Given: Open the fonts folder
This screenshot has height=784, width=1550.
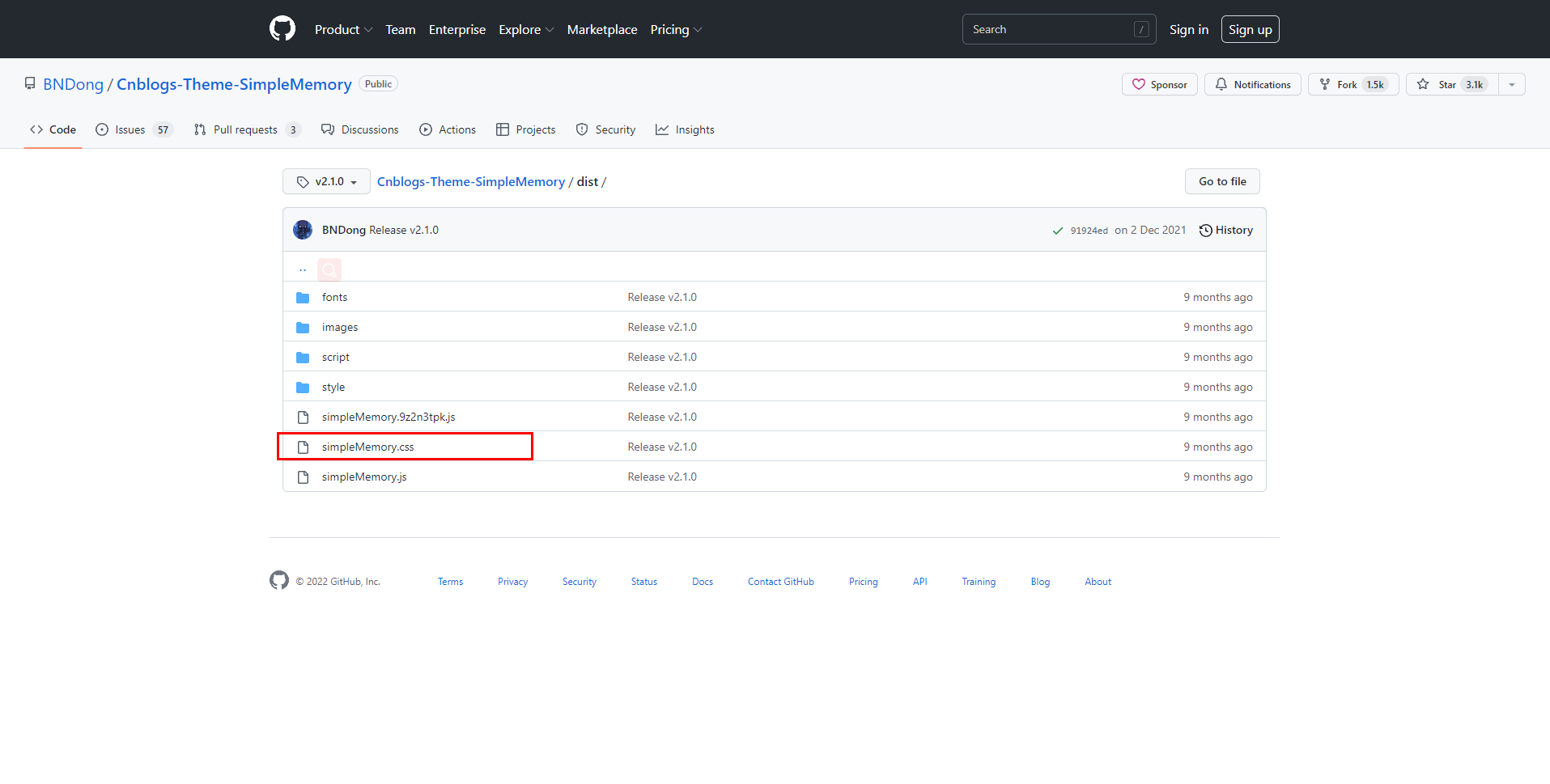Looking at the screenshot, I should 335,297.
